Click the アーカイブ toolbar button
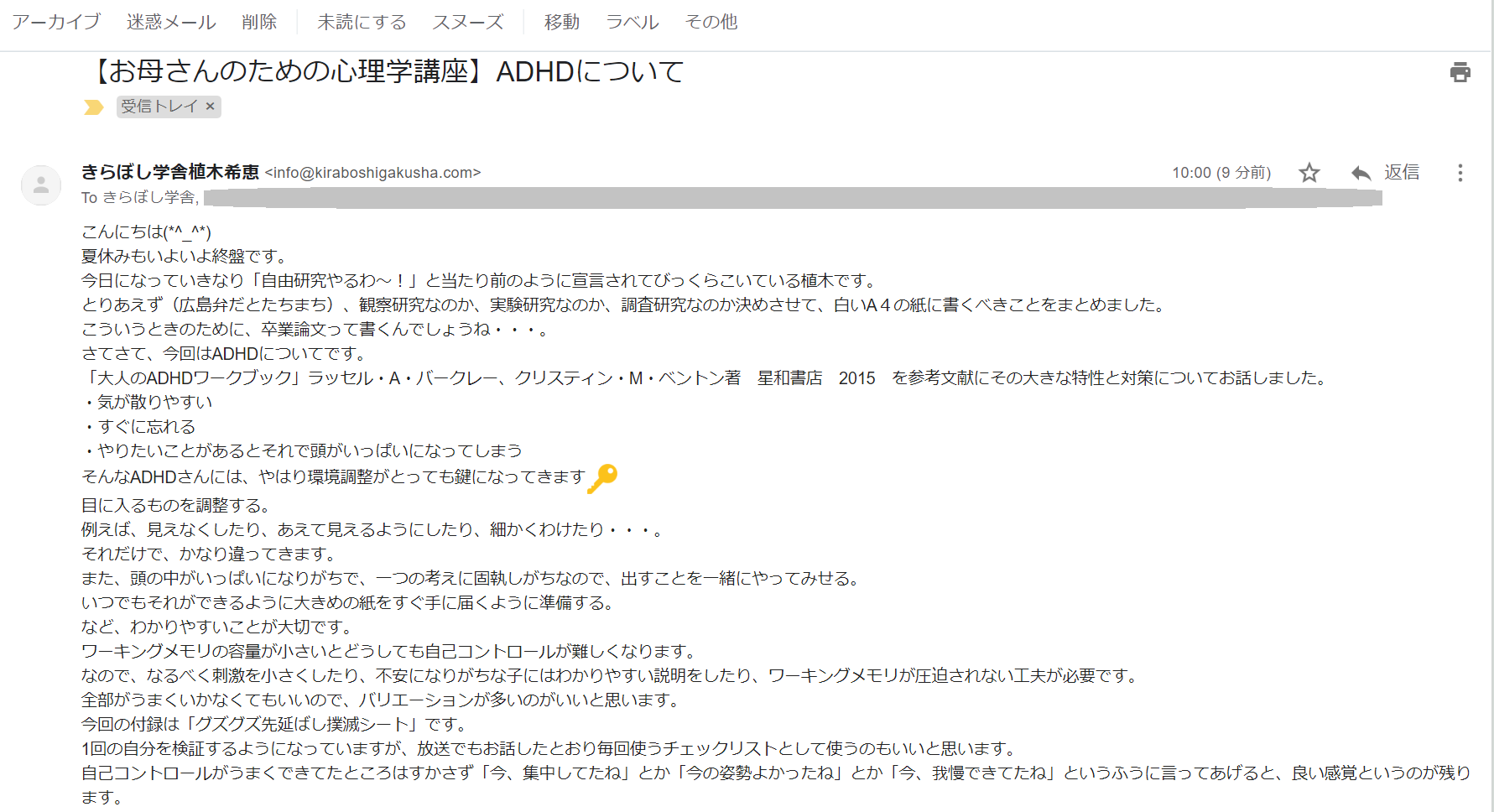 click(x=56, y=22)
